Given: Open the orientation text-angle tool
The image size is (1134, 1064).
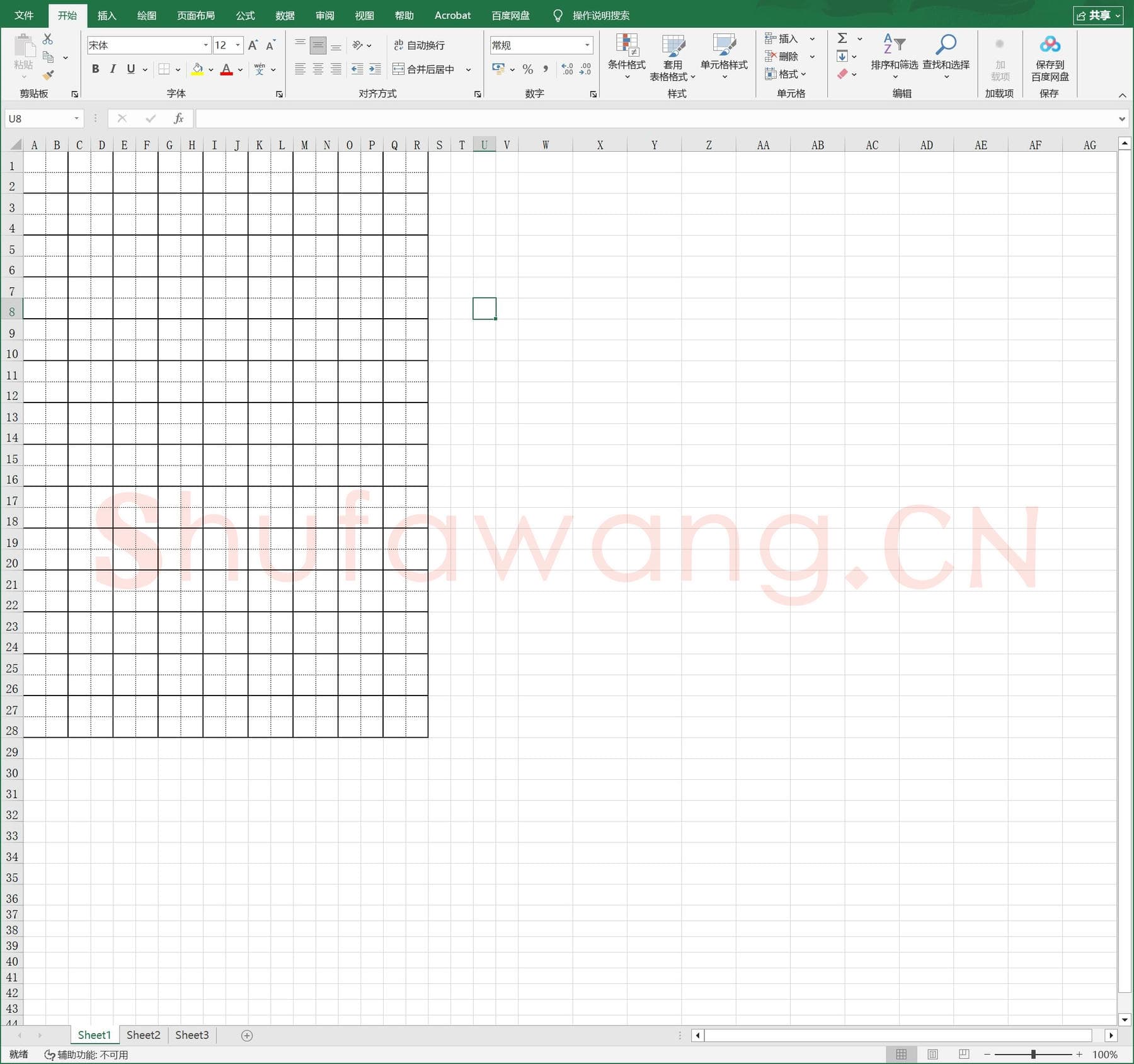Looking at the screenshot, I should coord(357,45).
